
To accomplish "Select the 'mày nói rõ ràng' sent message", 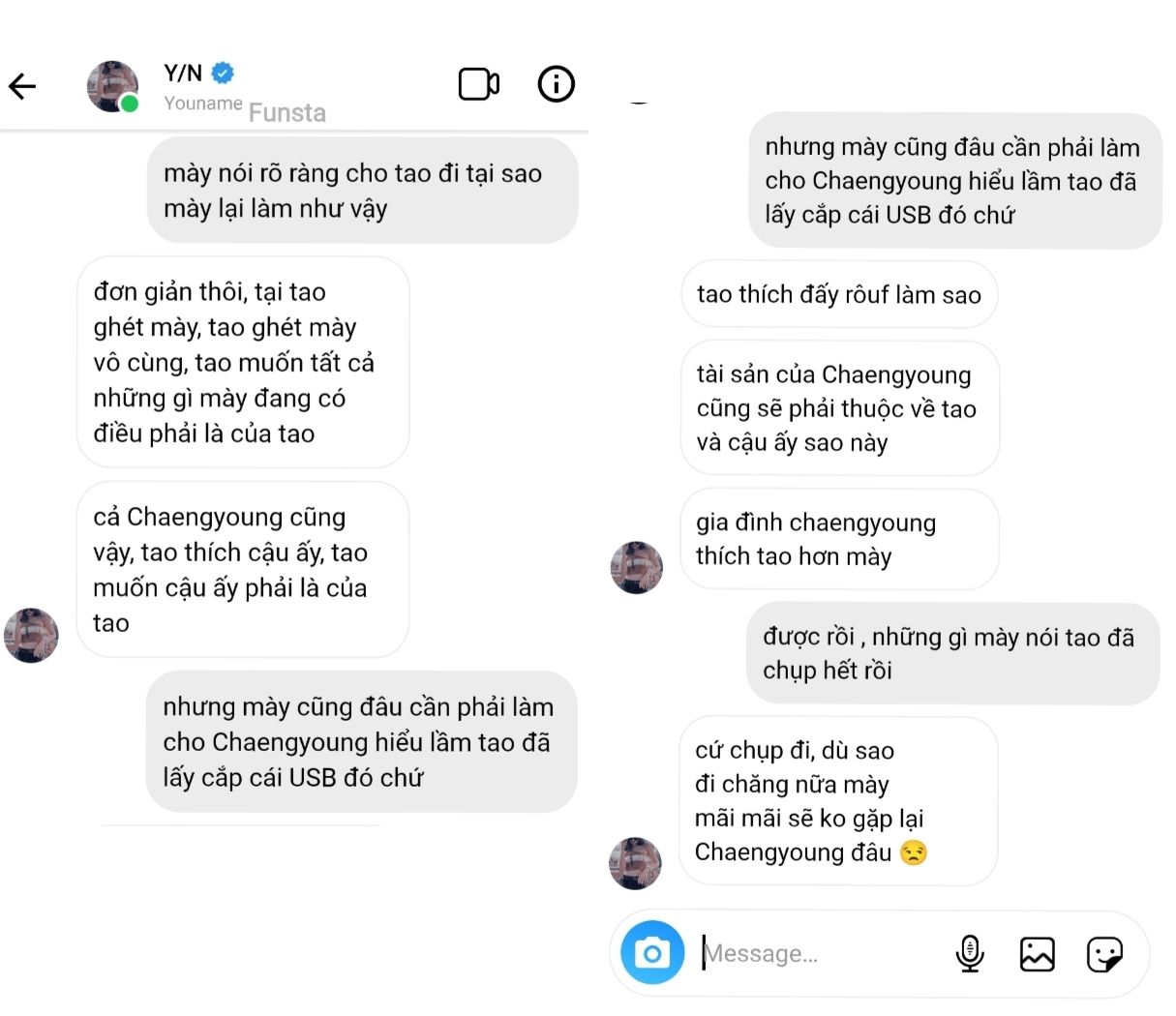I will click(362, 191).
